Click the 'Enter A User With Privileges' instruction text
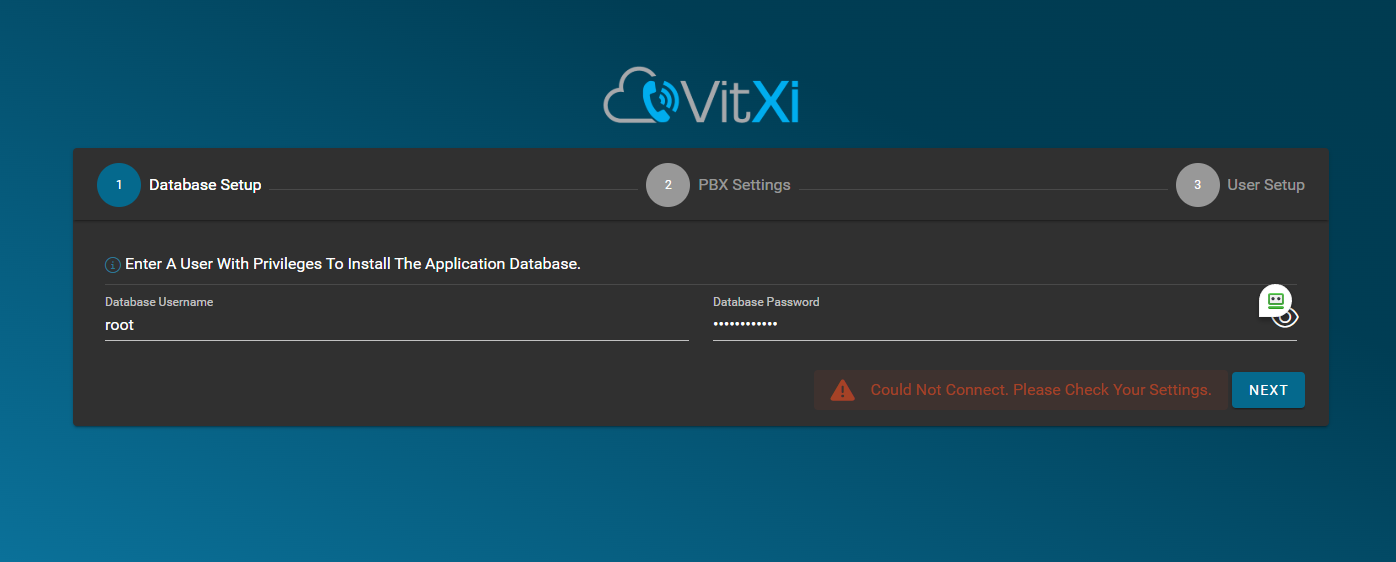 tap(353, 264)
